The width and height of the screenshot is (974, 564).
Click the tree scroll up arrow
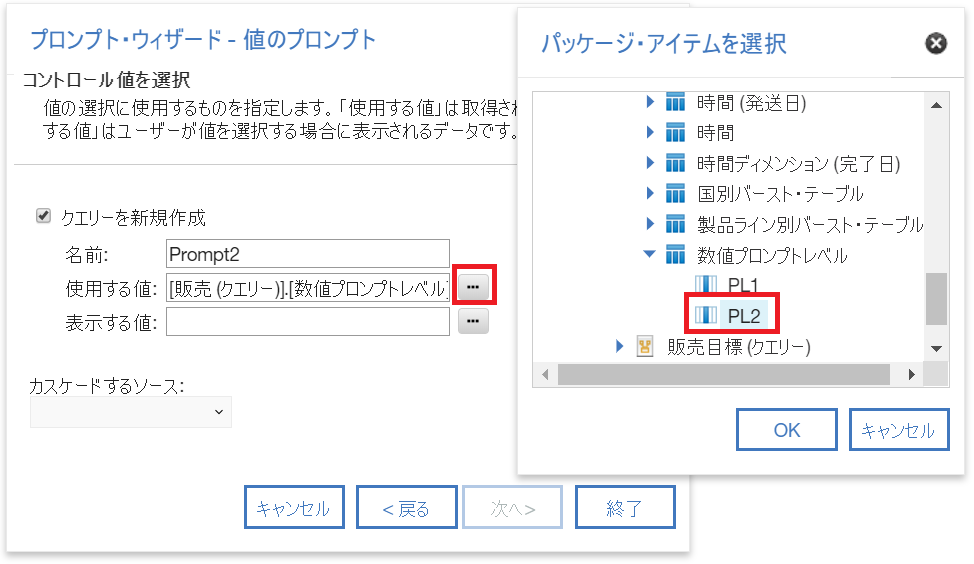(936, 105)
